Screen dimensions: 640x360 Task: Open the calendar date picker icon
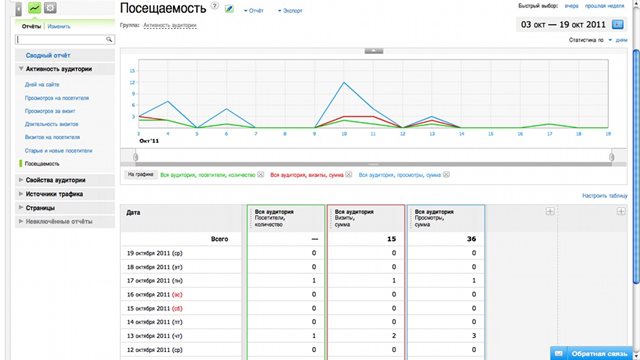pyautogui.click(x=618, y=24)
